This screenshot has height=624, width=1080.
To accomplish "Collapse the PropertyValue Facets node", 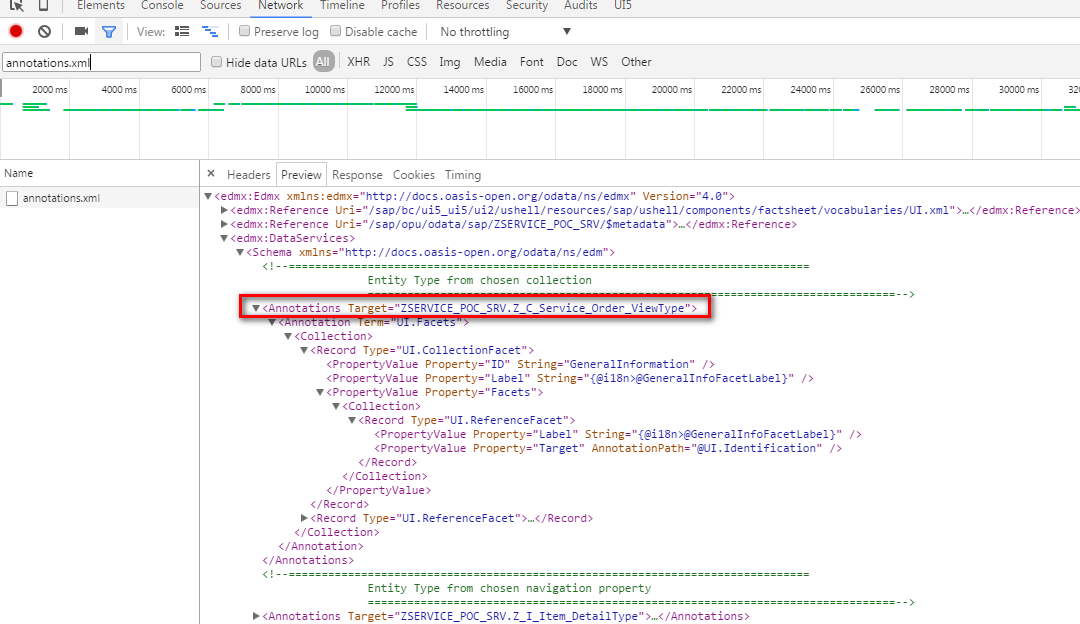I will pos(320,393).
